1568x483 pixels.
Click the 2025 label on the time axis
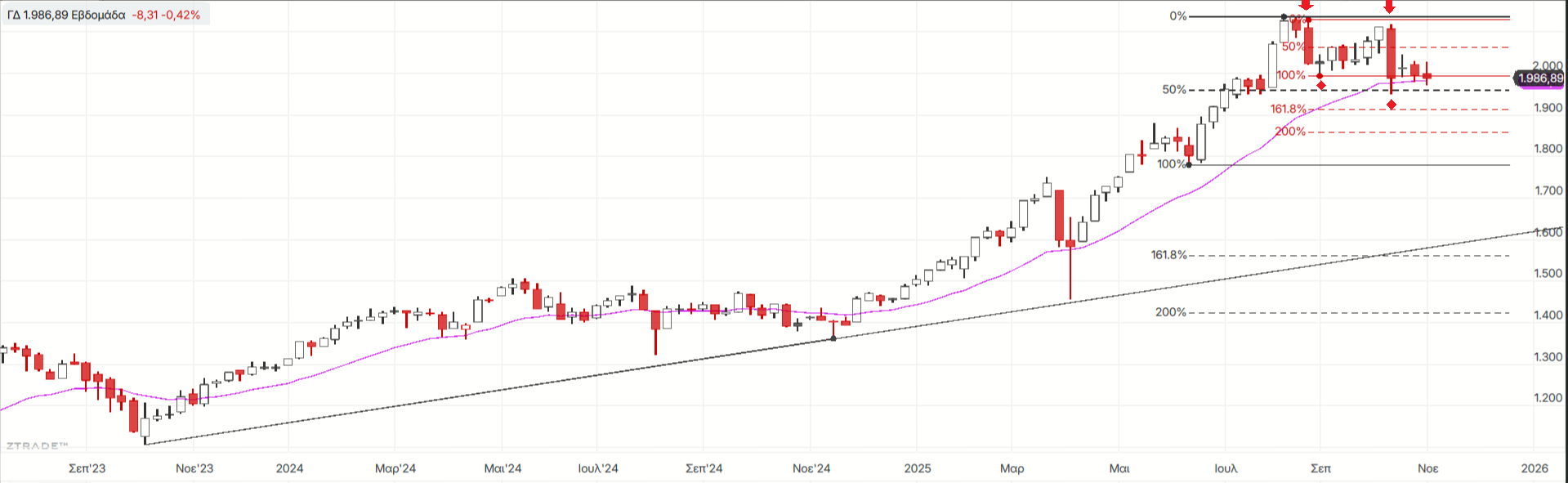[x=918, y=468]
